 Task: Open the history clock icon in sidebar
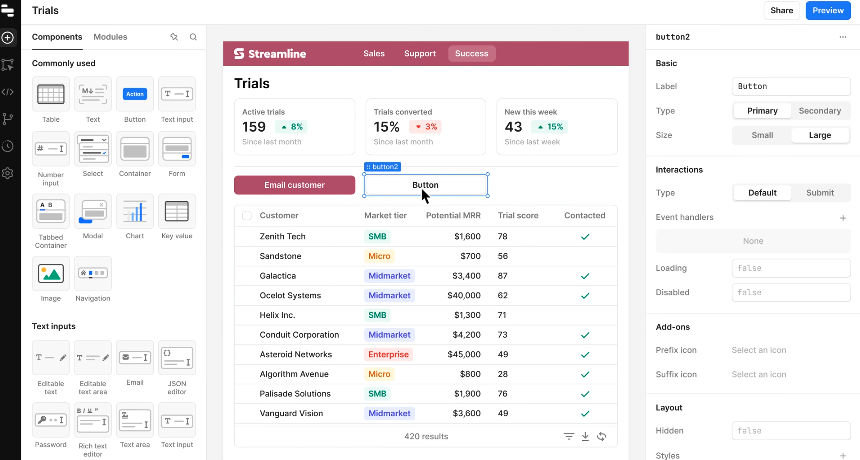[8, 146]
